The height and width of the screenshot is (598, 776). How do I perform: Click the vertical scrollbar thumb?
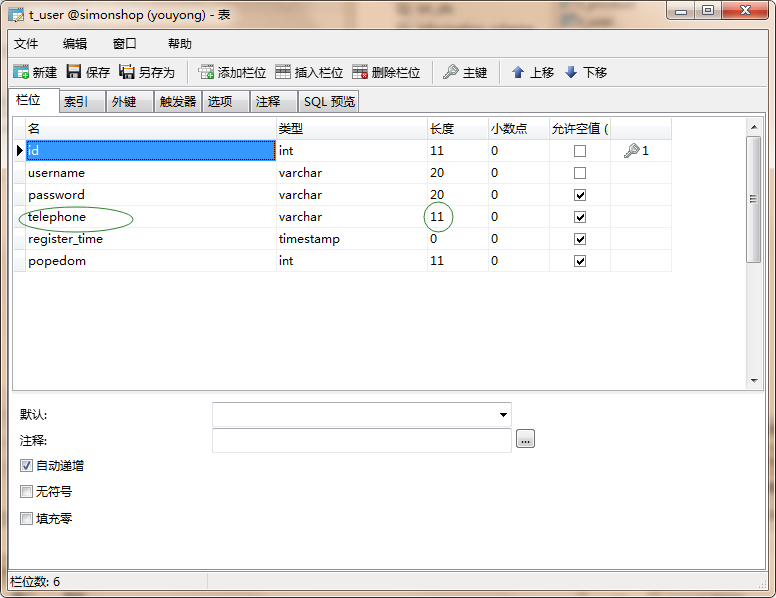(x=754, y=199)
